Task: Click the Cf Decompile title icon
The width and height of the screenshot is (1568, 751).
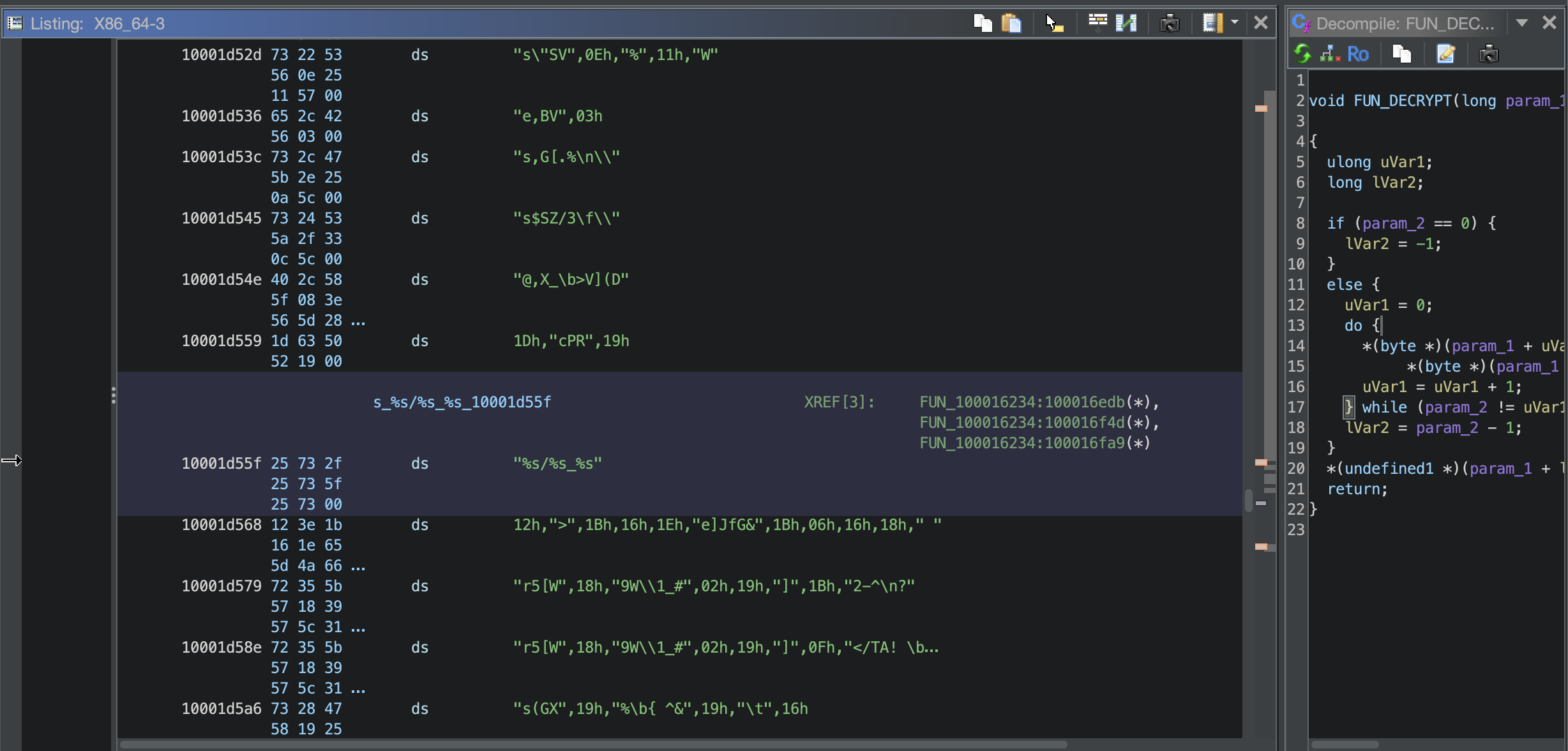Action: (x=1301, y=24)
